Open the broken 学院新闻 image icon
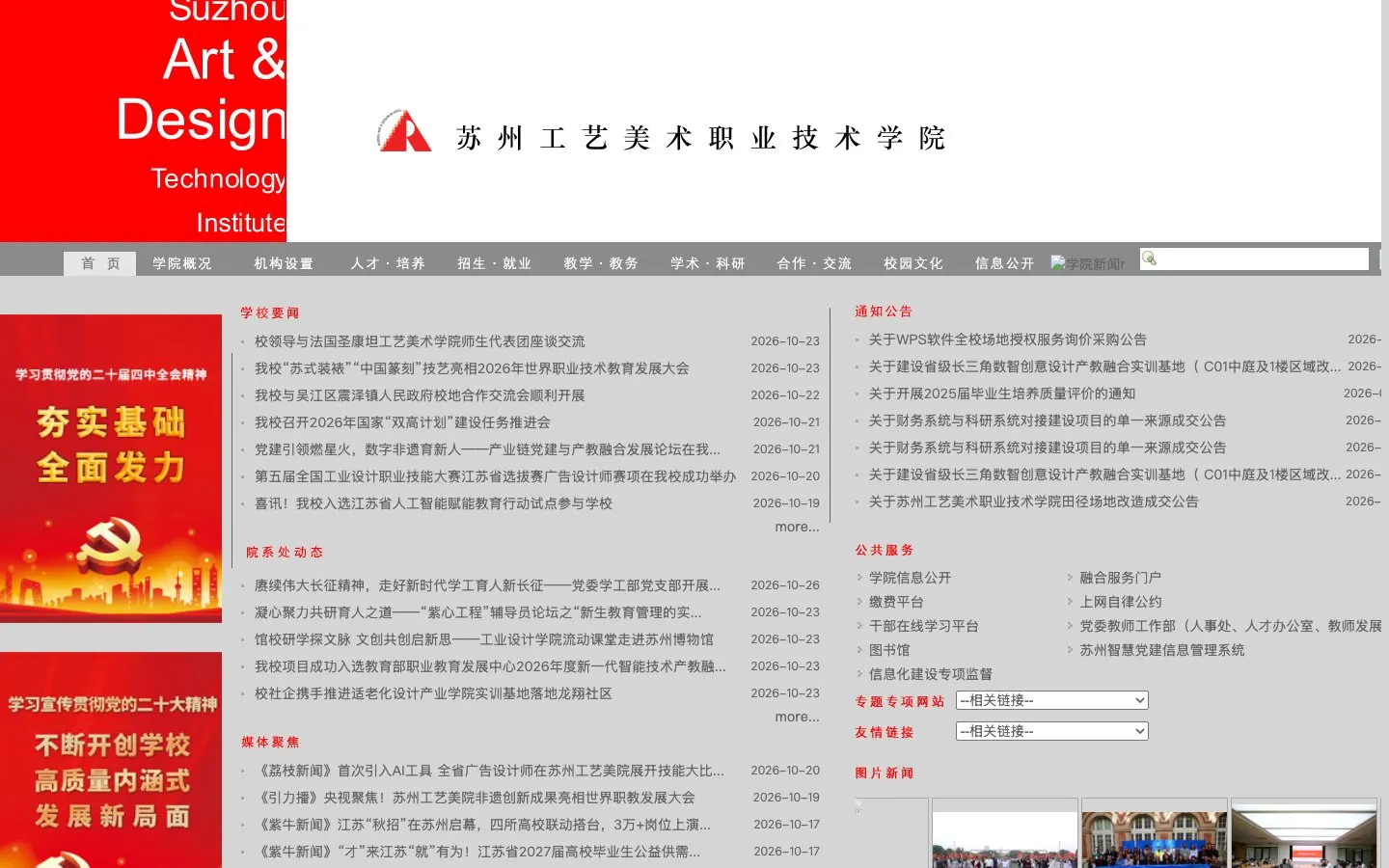Viewport: 1389px width, 868px height. pyautogui.click(x=1087, y=263)
